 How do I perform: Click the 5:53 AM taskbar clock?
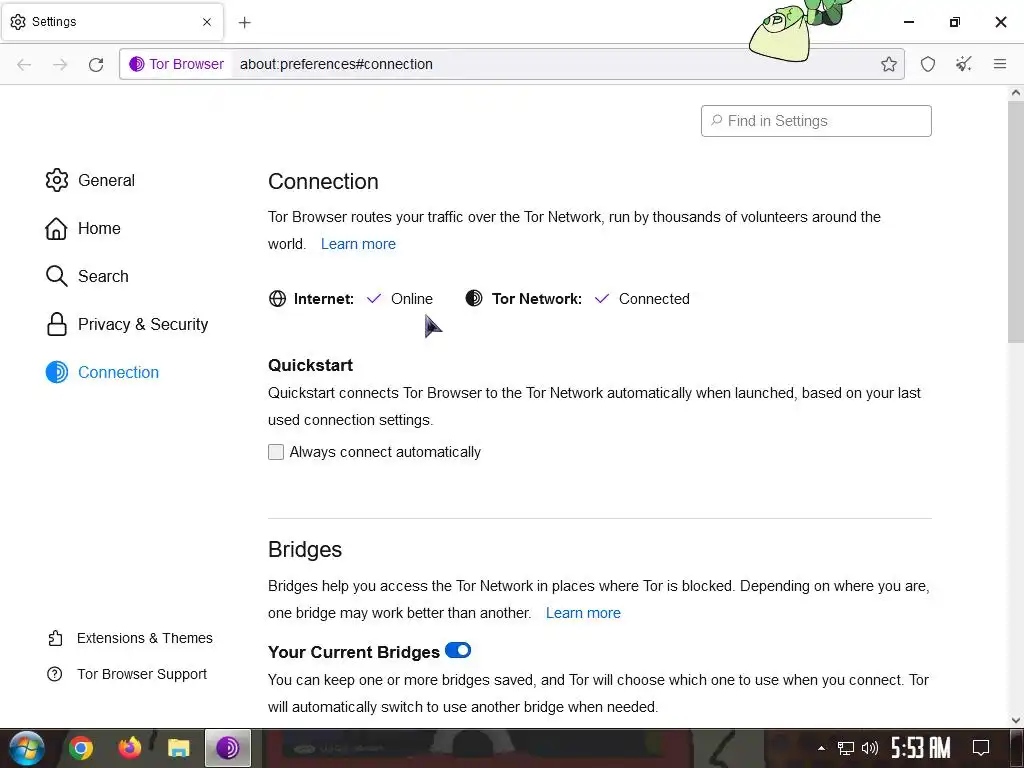[921, 748]
